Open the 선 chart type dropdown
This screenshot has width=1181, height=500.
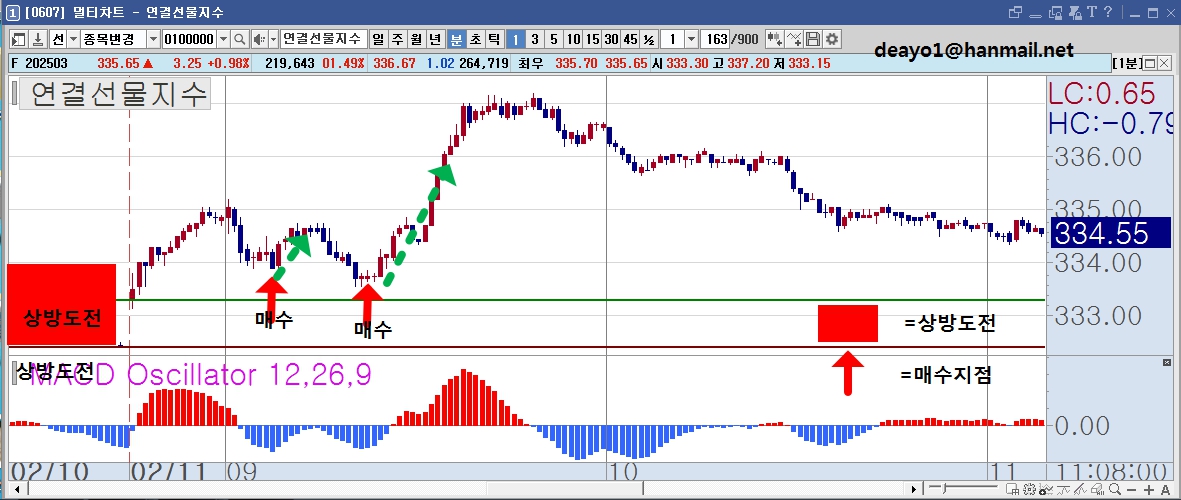tap(74, 39)
